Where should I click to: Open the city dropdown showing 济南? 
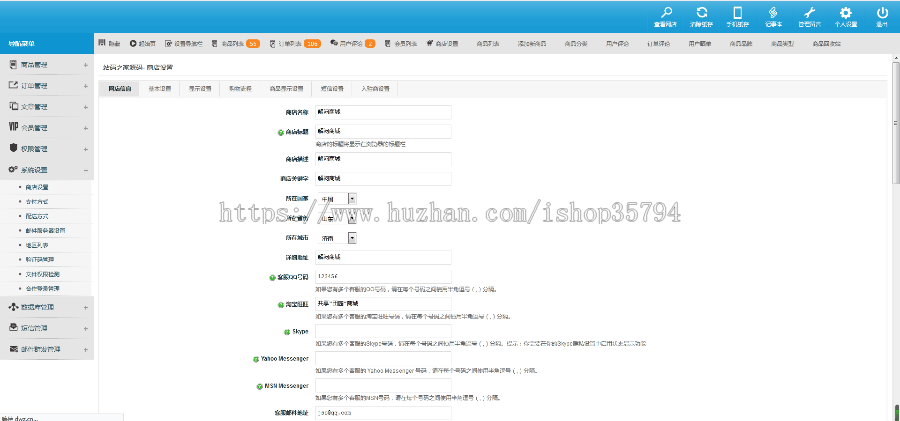[338, 238]
